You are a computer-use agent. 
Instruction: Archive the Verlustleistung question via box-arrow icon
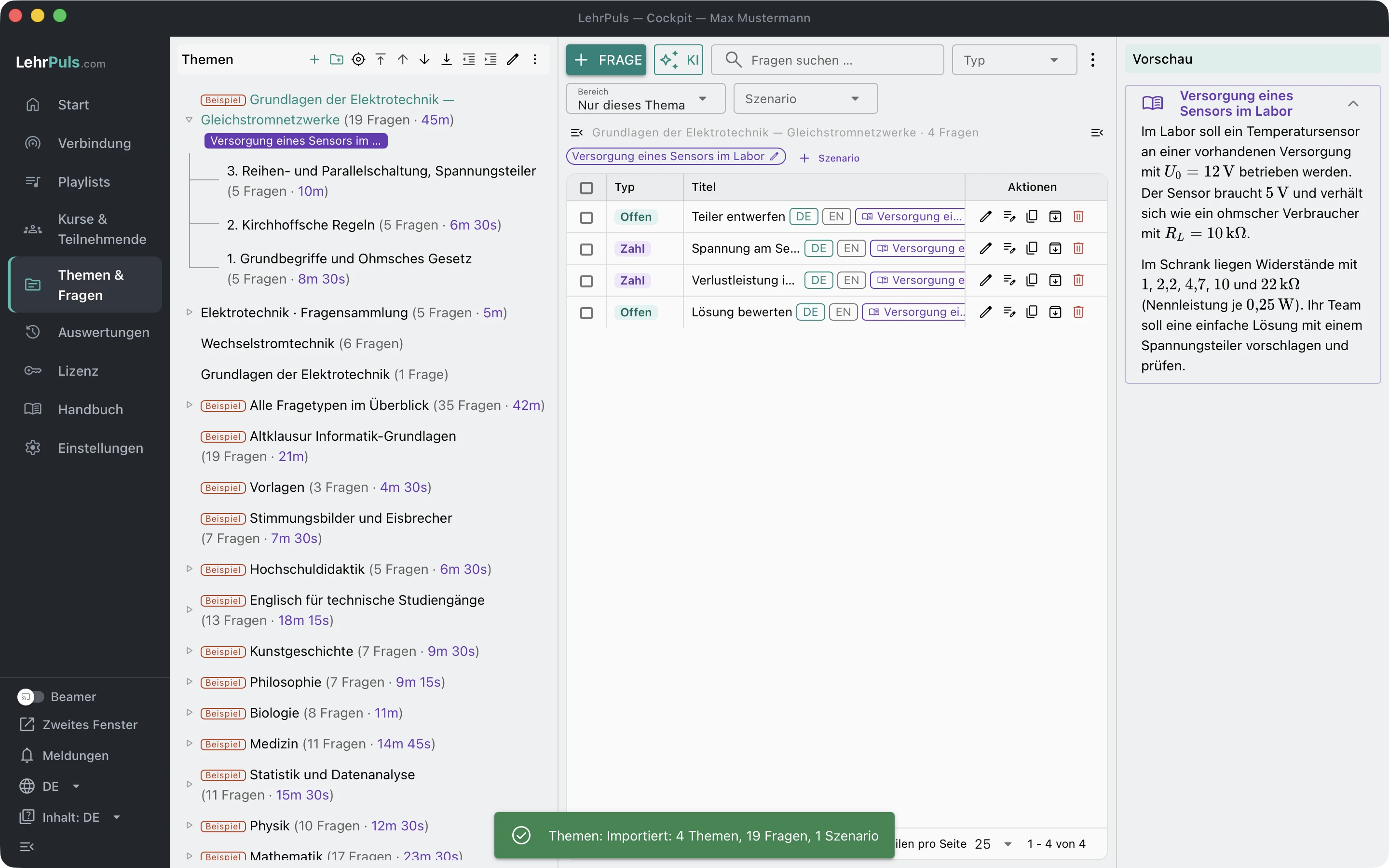pos(1055,280)
